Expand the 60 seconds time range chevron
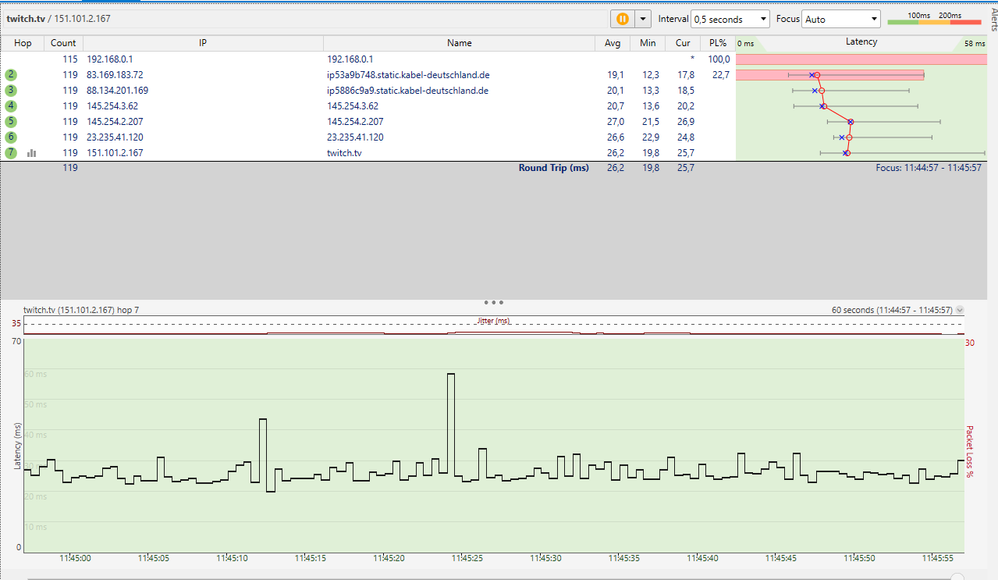 960,310
